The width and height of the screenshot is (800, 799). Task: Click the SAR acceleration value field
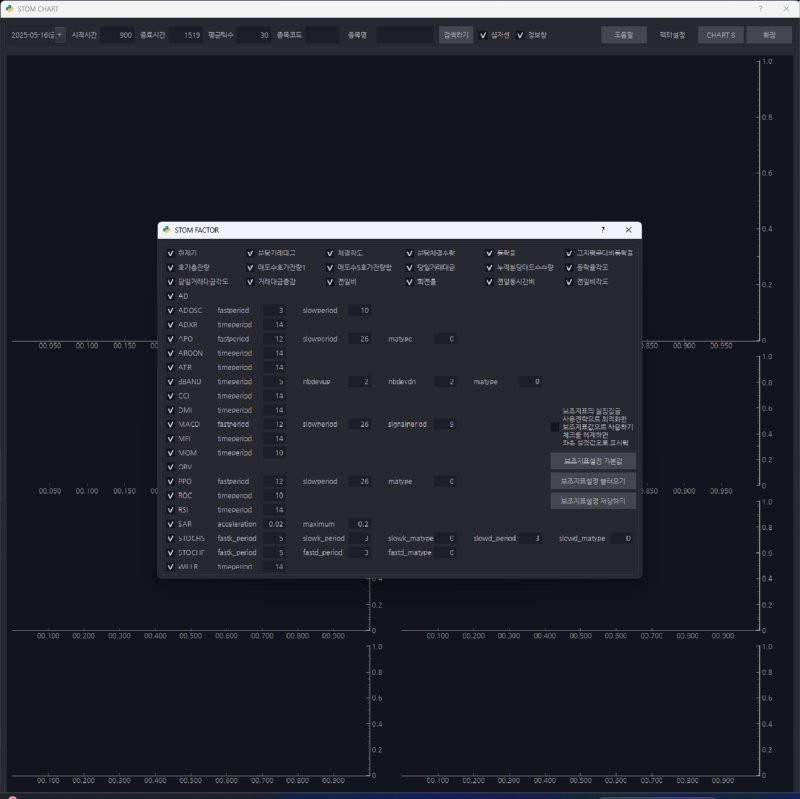[x=275, y=524]
